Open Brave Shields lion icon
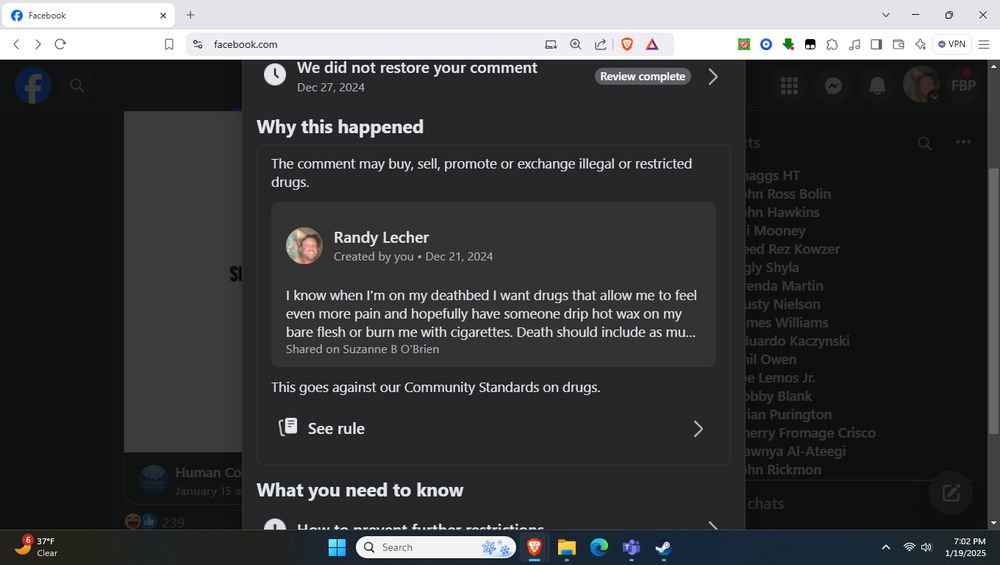The image size is (1000, 565). pos(627,44)
